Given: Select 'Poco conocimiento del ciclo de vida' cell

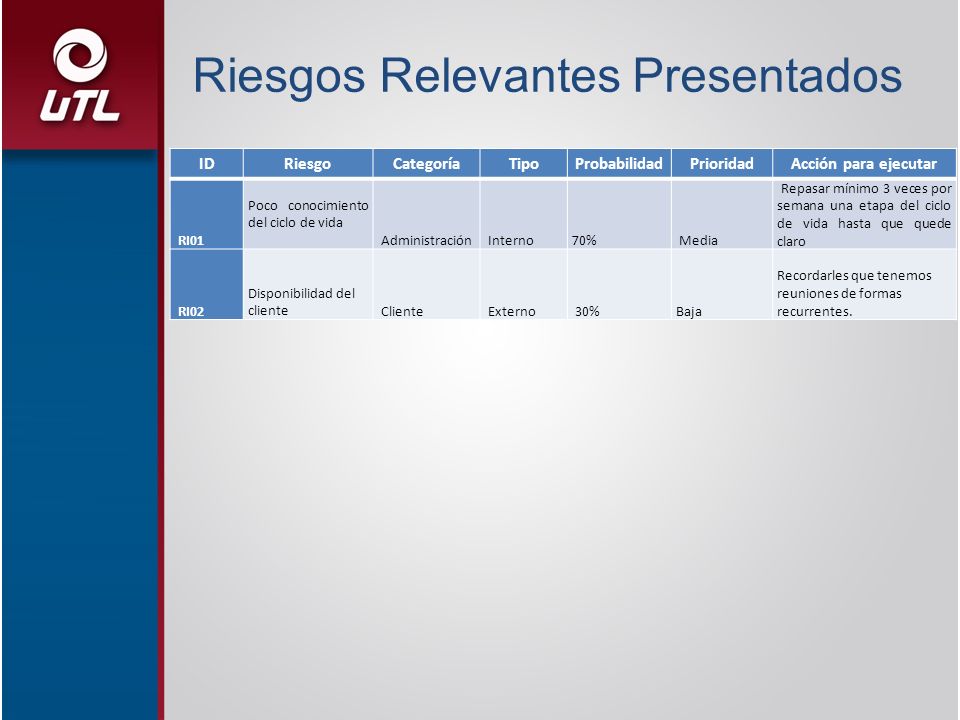Looking at the screenshot, I should pyautogui.click(x=308, y=214).
